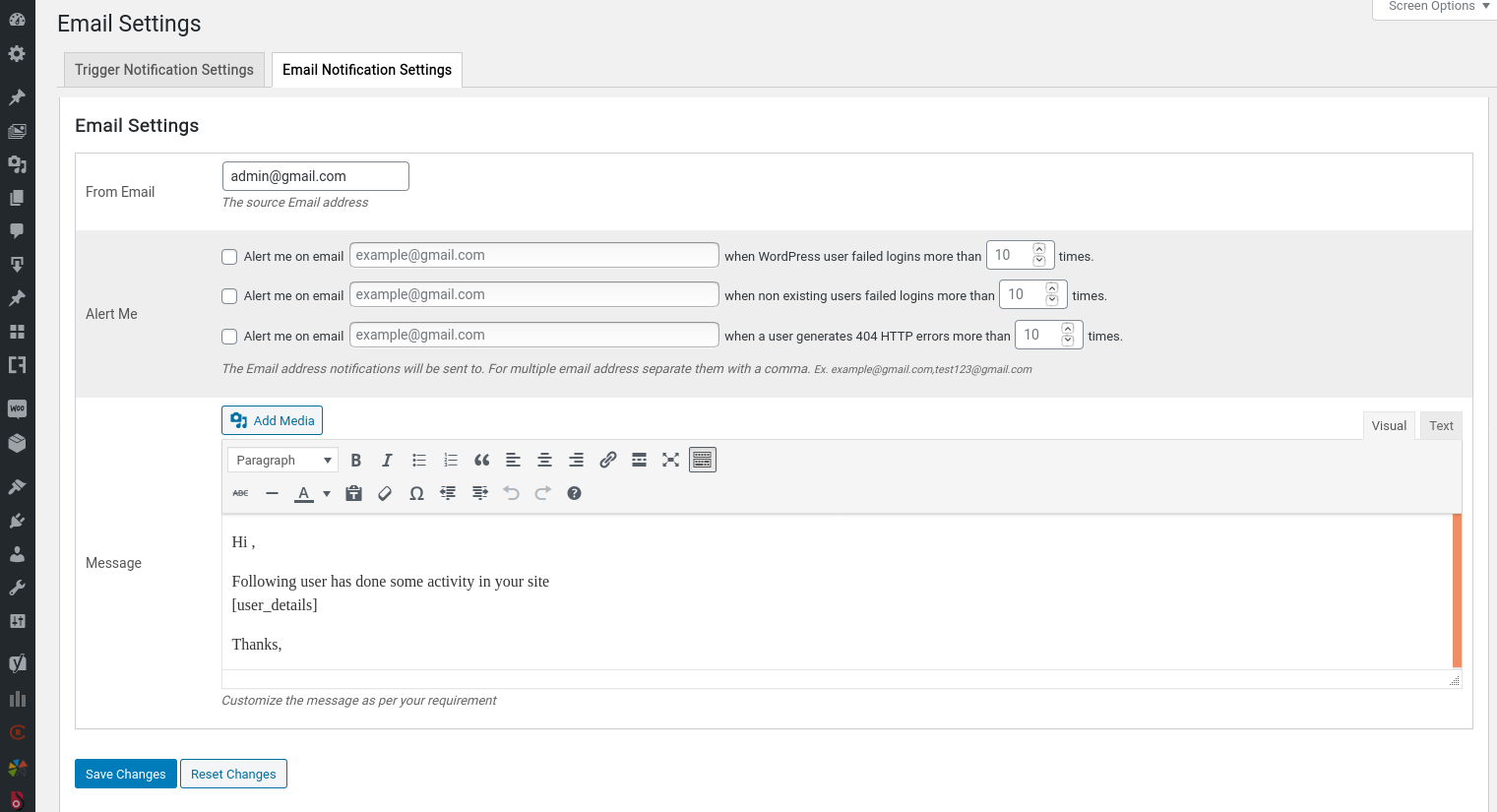Click the clear formatting eraser icon
The image size is (1497, 812).
pos(385,493)
